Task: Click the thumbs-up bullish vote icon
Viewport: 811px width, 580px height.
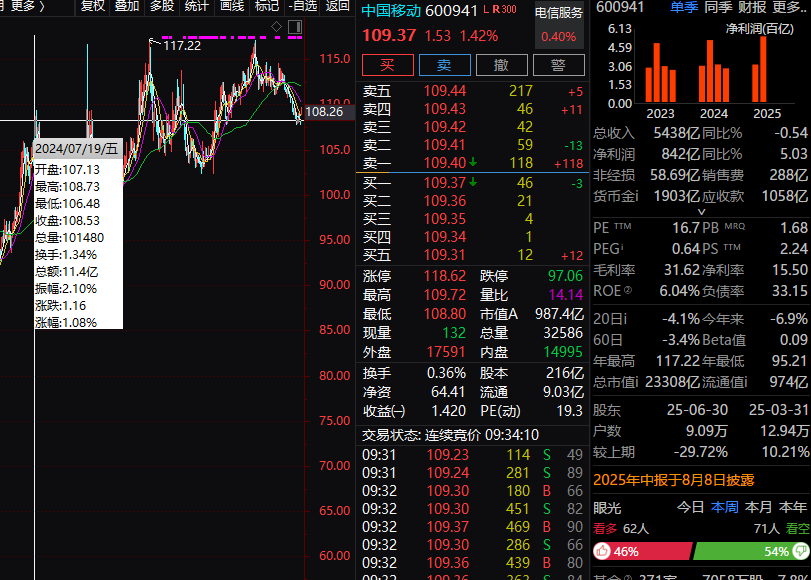Action: pyautogui.click(x=602, y=551)
